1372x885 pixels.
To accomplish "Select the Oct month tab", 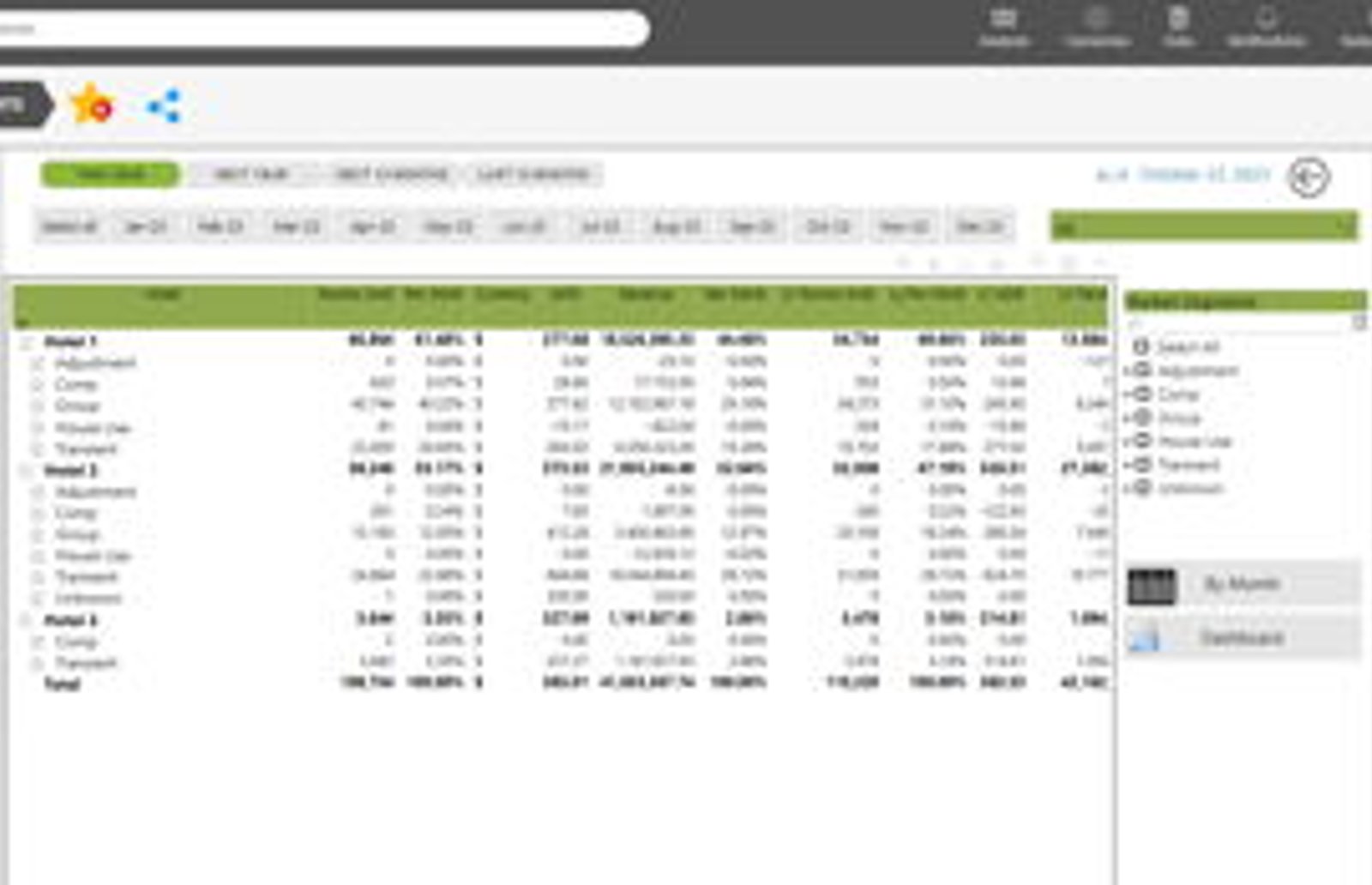I will point(827,226).
